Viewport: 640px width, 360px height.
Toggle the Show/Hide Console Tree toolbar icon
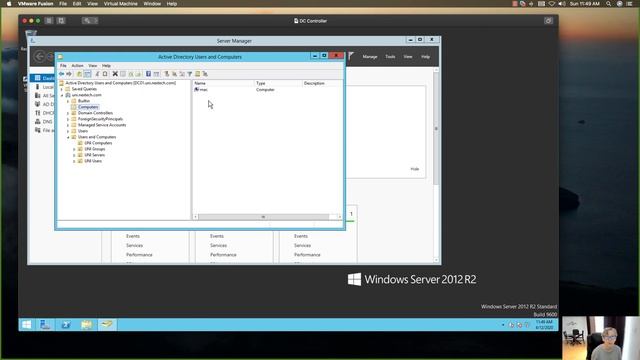87,74
